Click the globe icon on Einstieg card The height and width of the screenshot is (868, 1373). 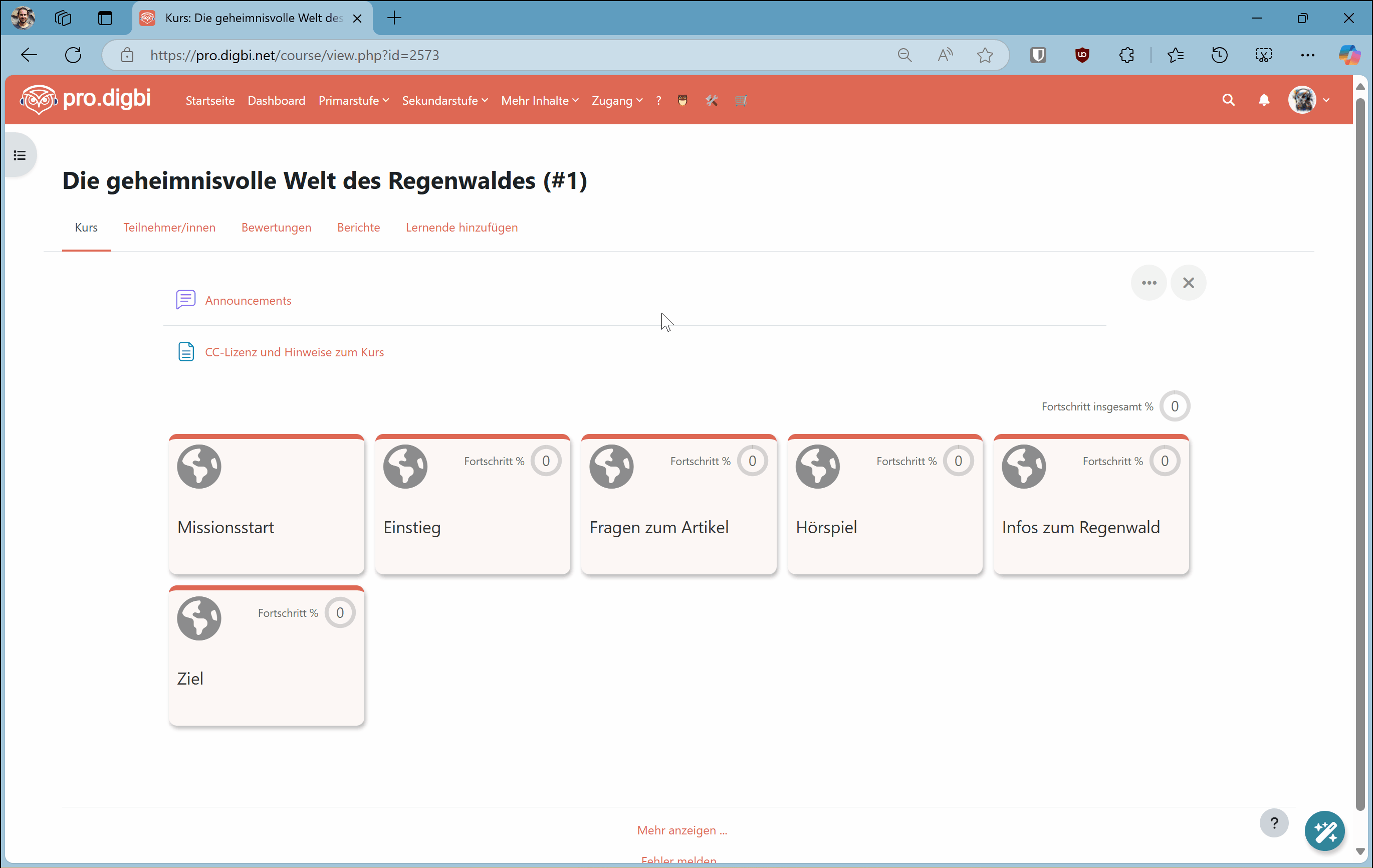point(405,466)
